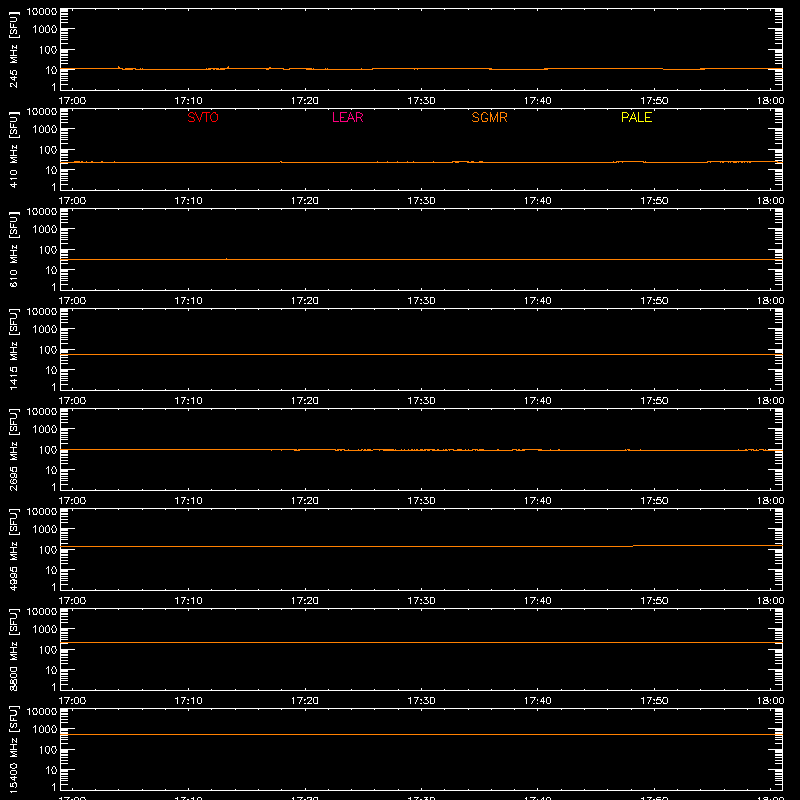Screen dimensions: 800x800
Task: Select the 15400 MHz [SFU] axis title
Action: pyautogui.click(x=13, y=749)
